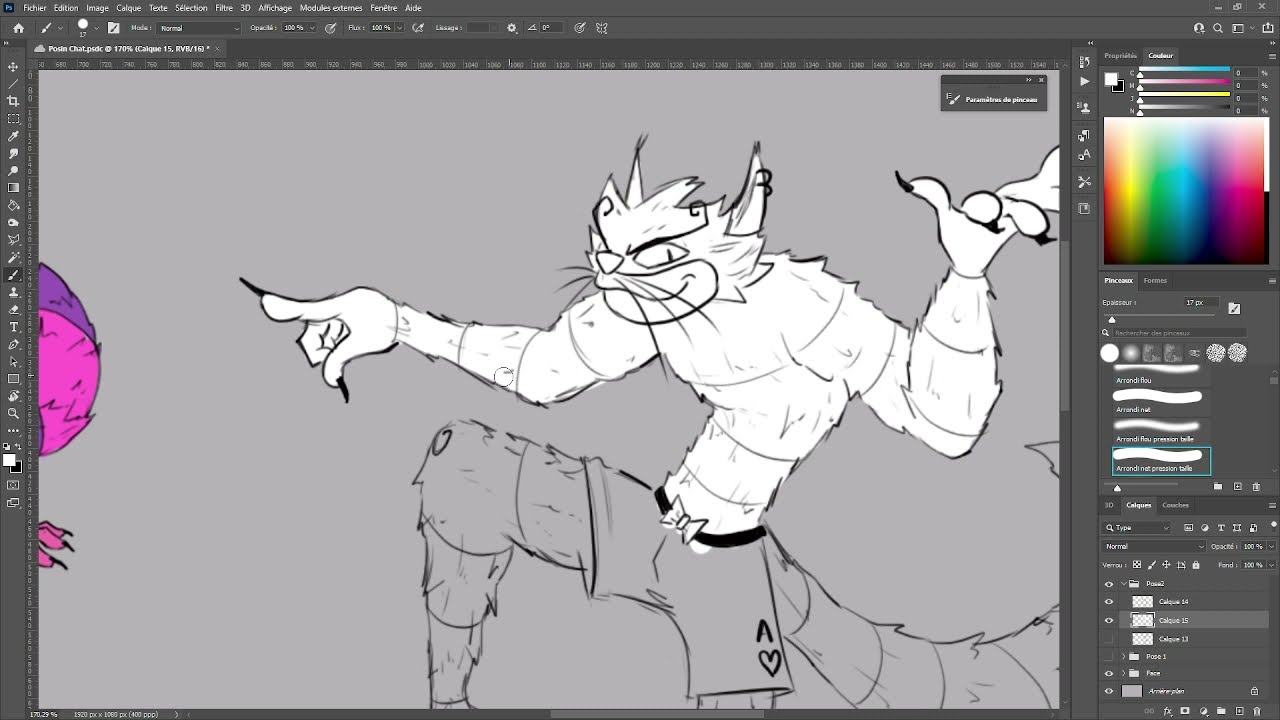Select the Crop tool
The height and width of the screenshot is (720, 1280).
click(13, 101)
